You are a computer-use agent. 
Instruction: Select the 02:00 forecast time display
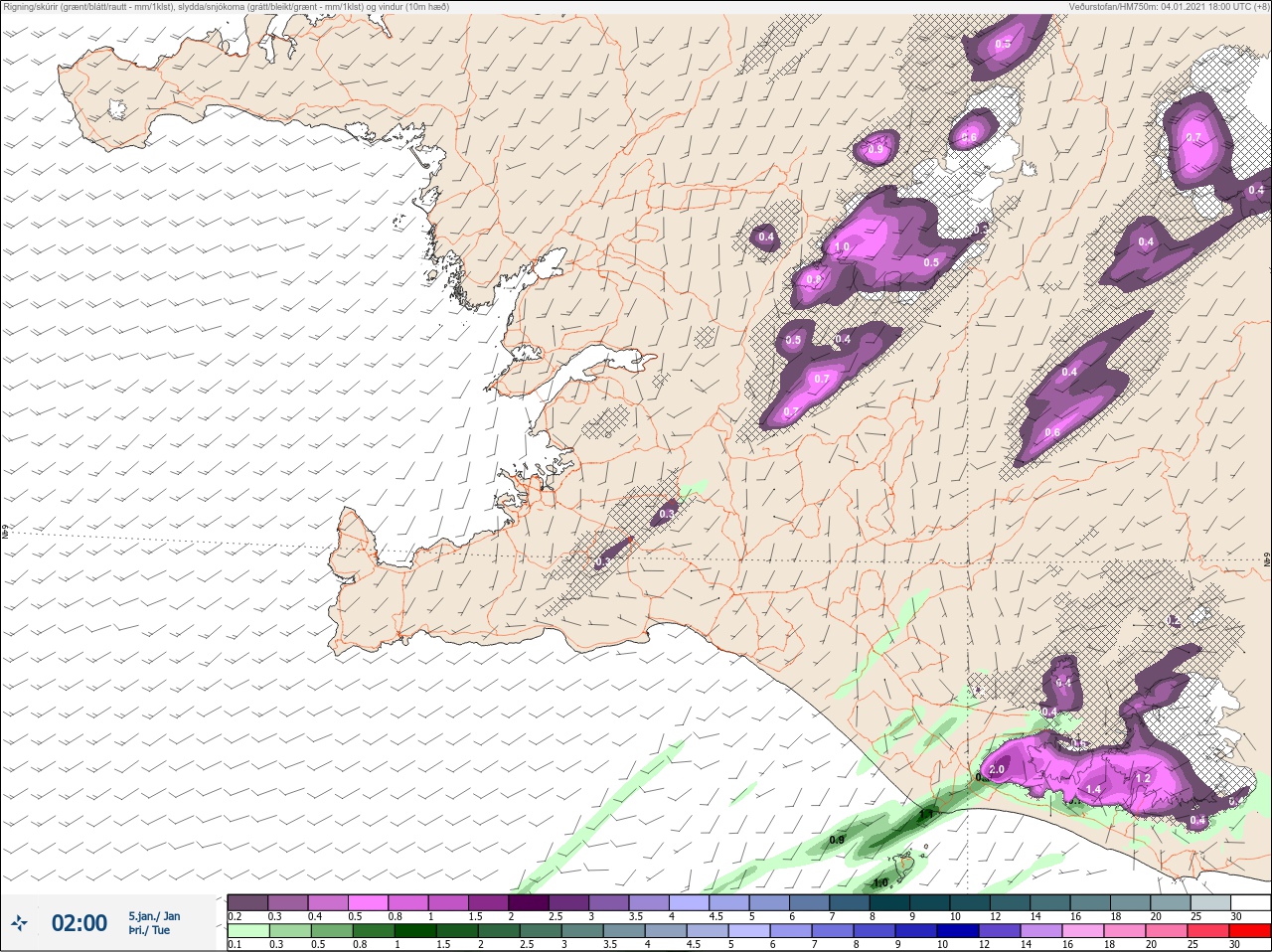tap(79, 923)
